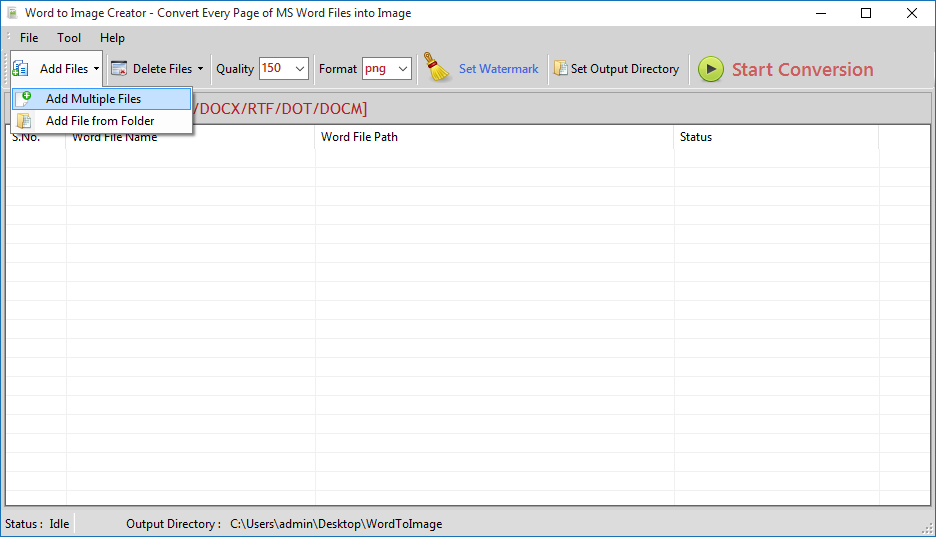Image resolution: width=936 pixels, height=537 pixels.
Task: Maximize the Word to Image Creator window
Action: (x=866, y=13)
